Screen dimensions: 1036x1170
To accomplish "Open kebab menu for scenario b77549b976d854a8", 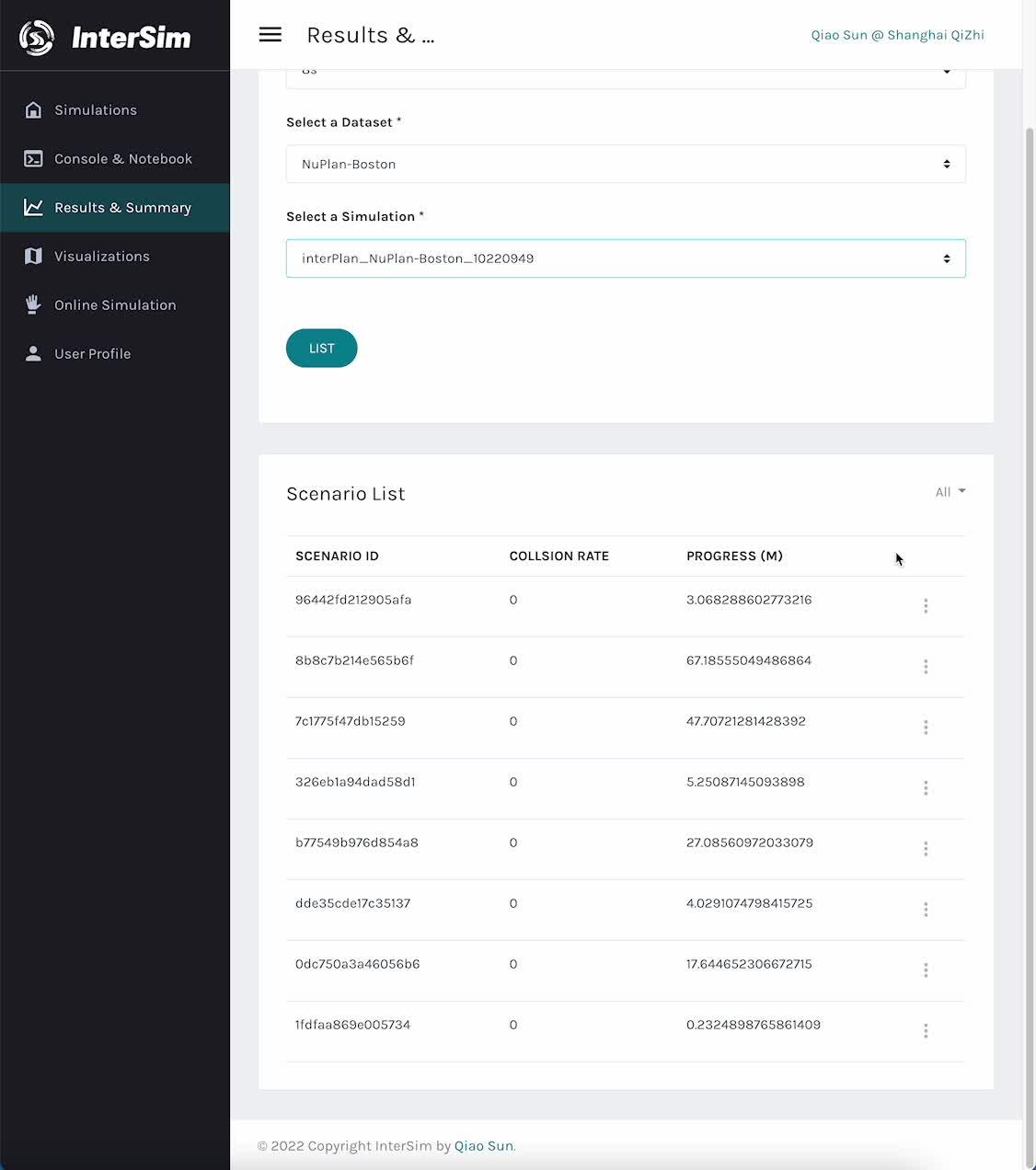I will click(x=926, y=849).
